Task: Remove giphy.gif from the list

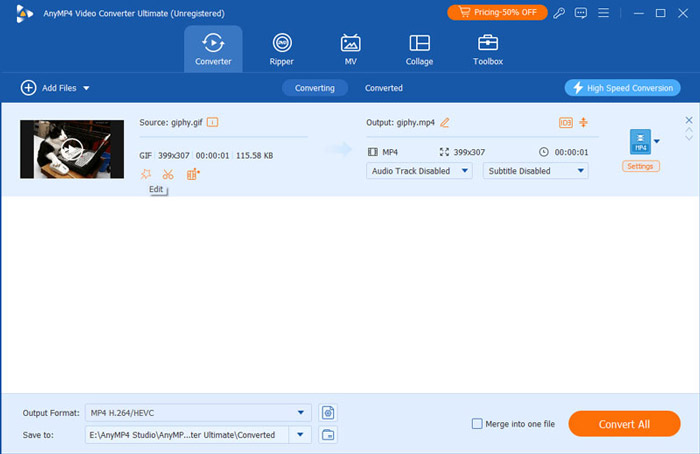Action: tap(689, 120)
